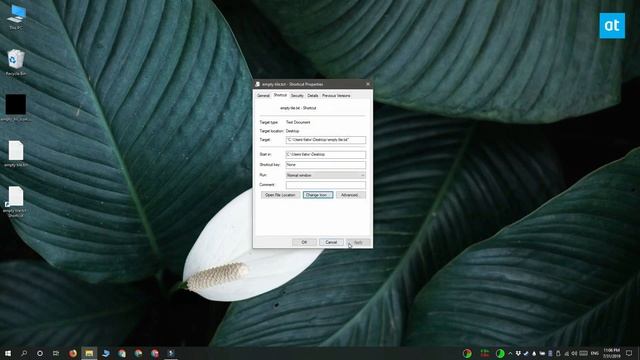Viewport: 640px width, 360px height.
Task: Click the green circle tray icon
Action: [500, 353]
